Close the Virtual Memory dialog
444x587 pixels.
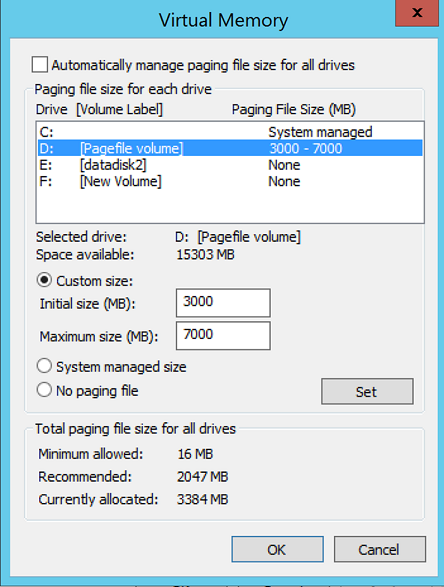pyautogui.click(x=417, y=13)
